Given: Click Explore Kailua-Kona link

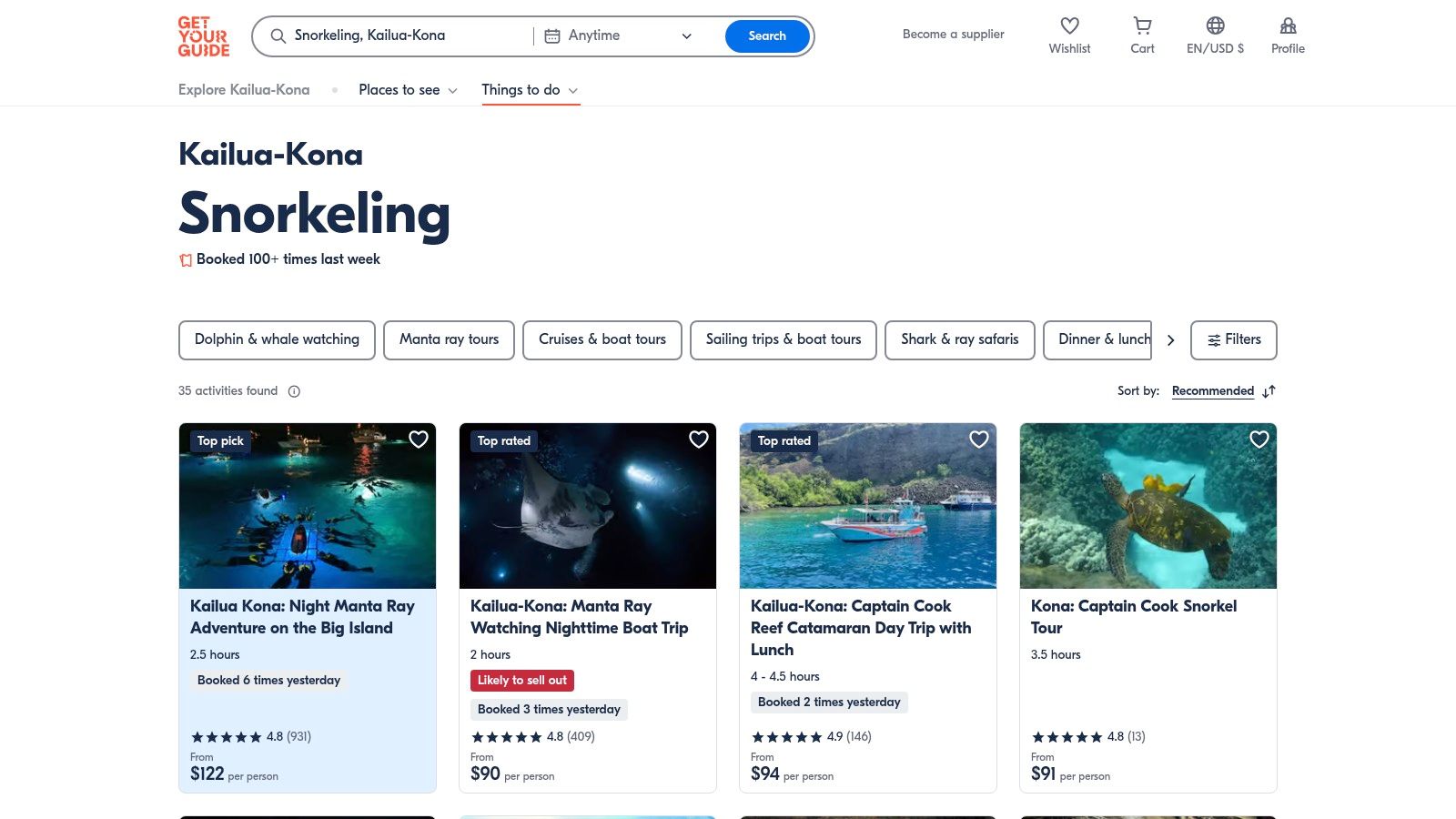Looking at the screenshot, I should (x=244, y=90).
